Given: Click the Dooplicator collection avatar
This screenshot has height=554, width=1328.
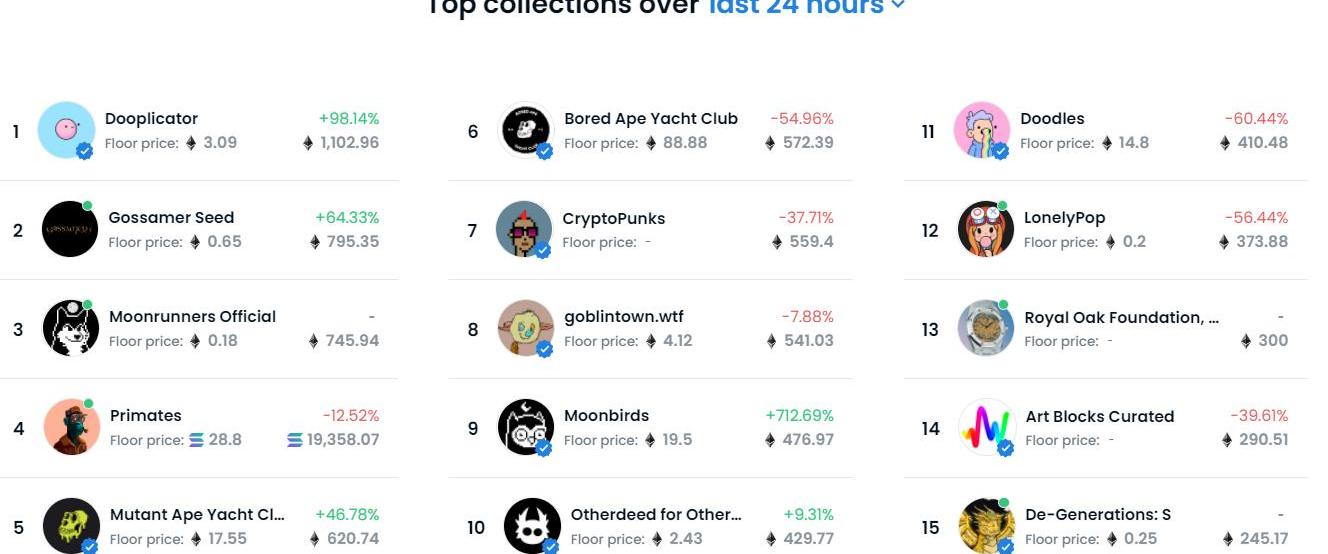Looking at the screenshot, I should click(66, 130).
